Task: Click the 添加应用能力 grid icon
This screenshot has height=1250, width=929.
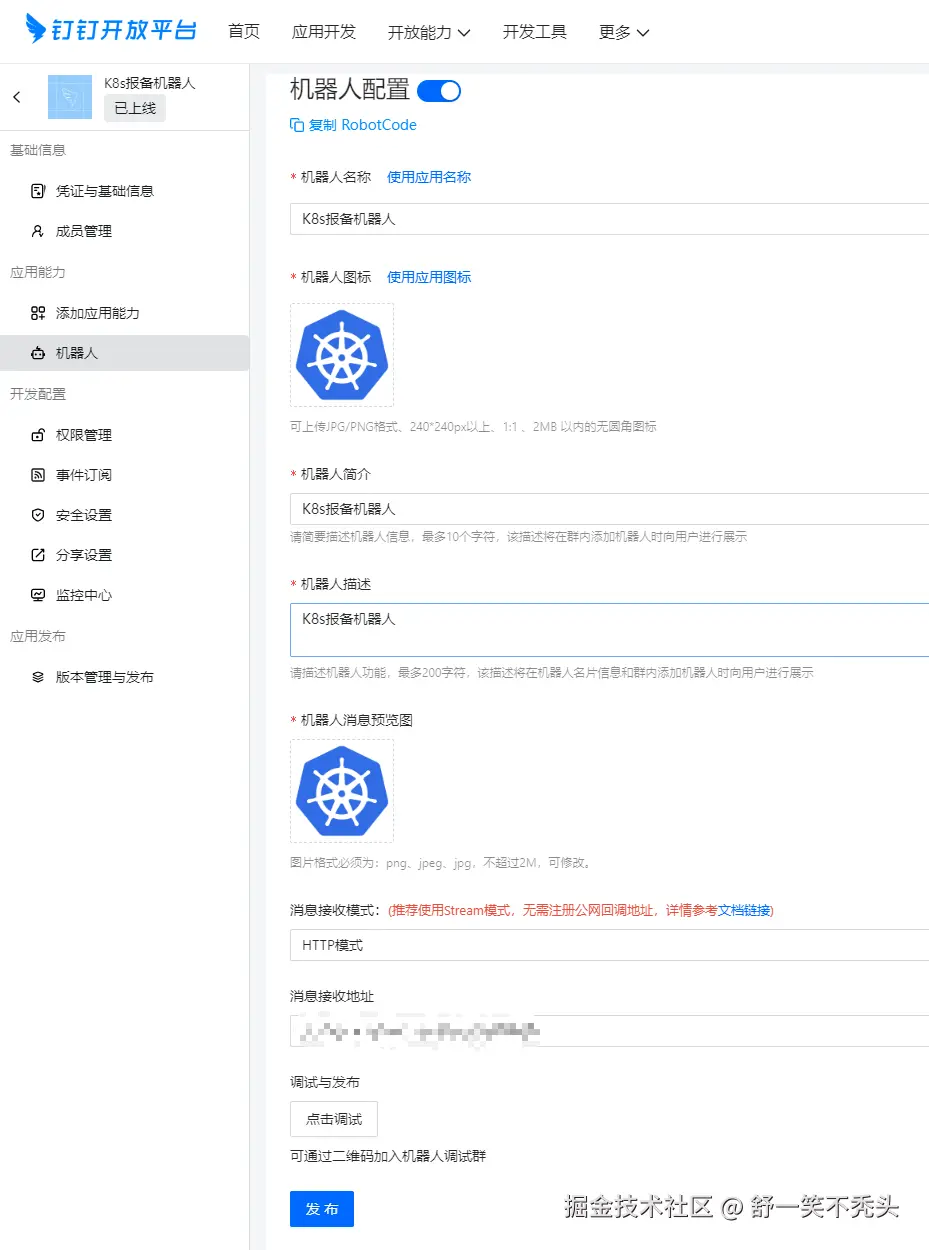Action: [x=38, y=313]
